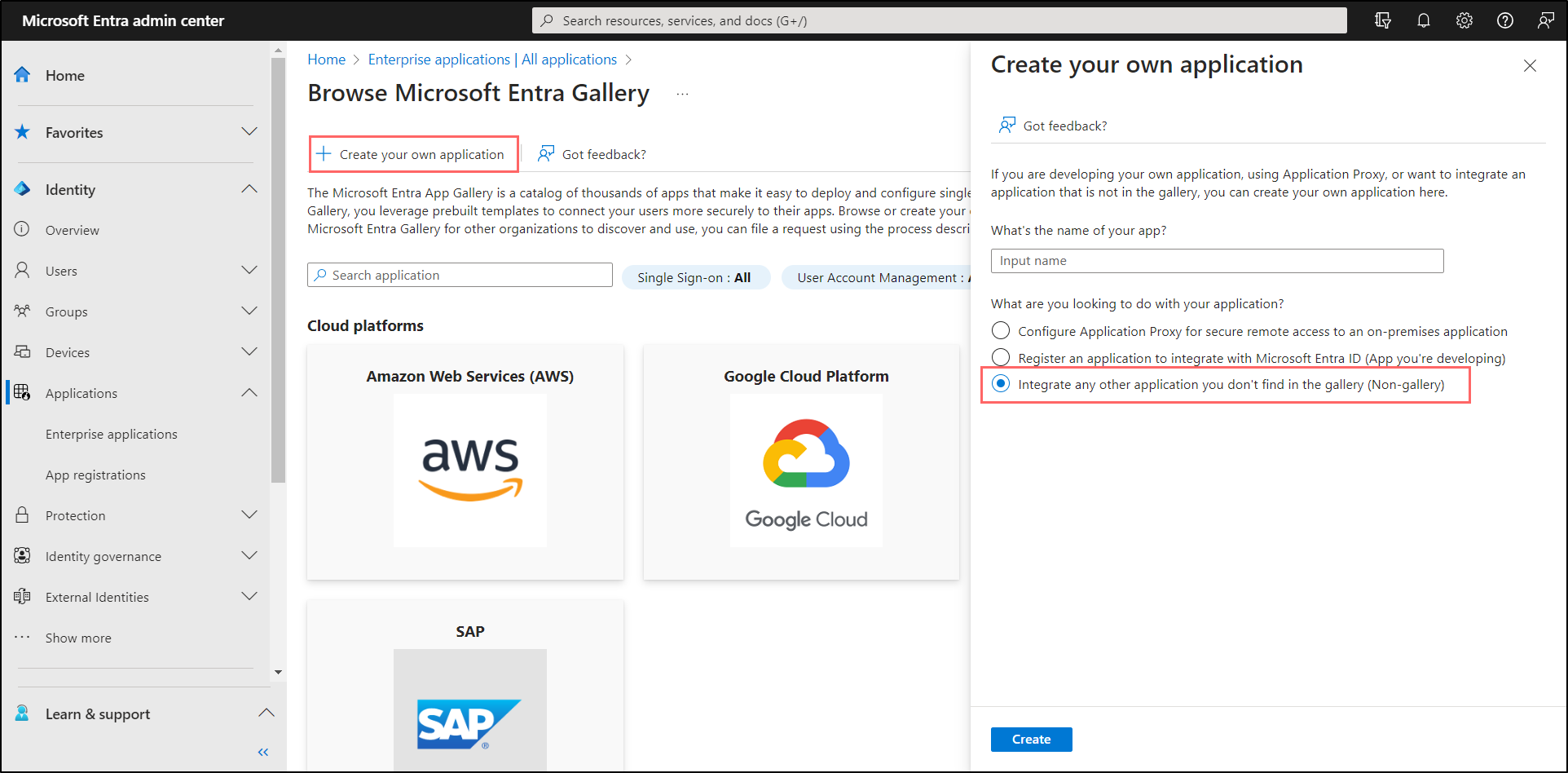The width and height of the screenshot is (1568, 773).
Task: Go to Home in sidebar
Action: click(65, 75)
